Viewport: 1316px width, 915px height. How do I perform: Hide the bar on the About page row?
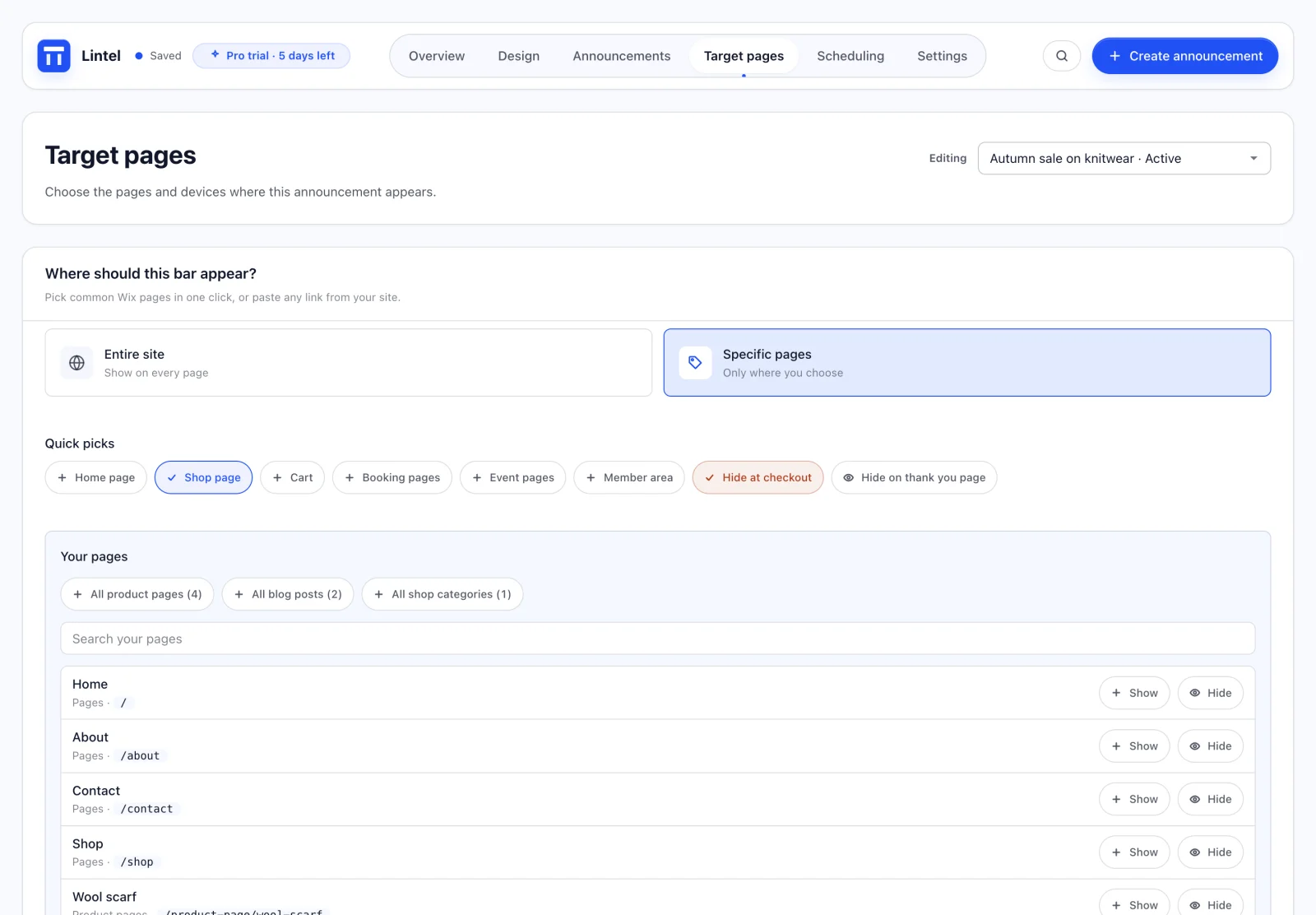tap(1211, 746)
